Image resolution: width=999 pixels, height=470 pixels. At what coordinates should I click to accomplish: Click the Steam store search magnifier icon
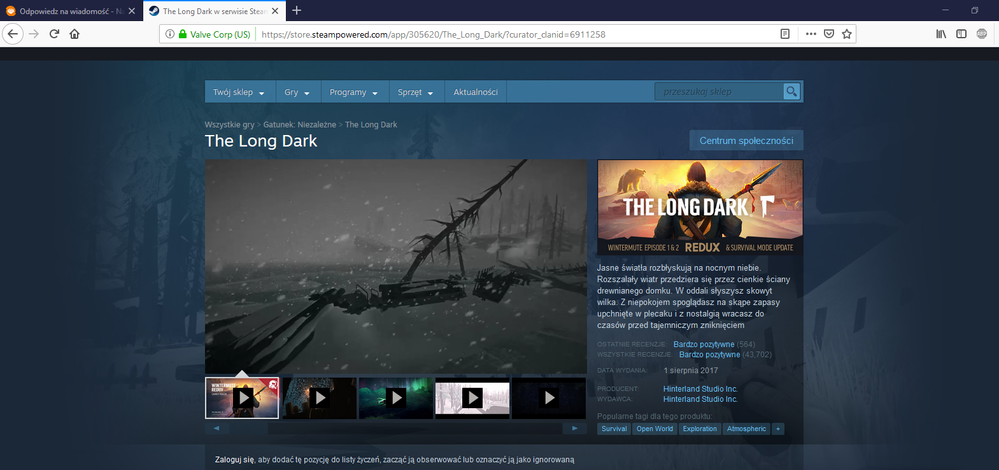[x=791, y=92]
